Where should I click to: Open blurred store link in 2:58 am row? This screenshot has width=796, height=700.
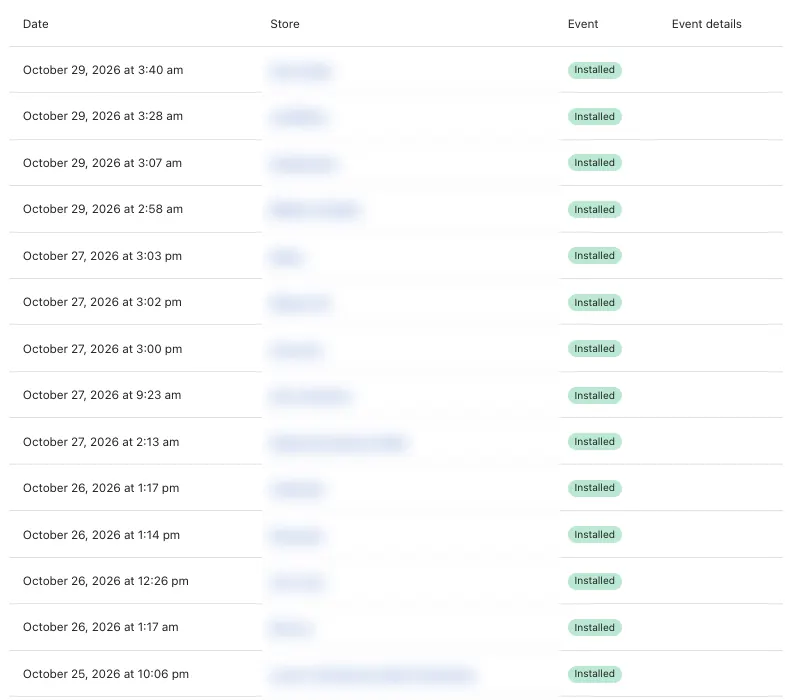316,210
